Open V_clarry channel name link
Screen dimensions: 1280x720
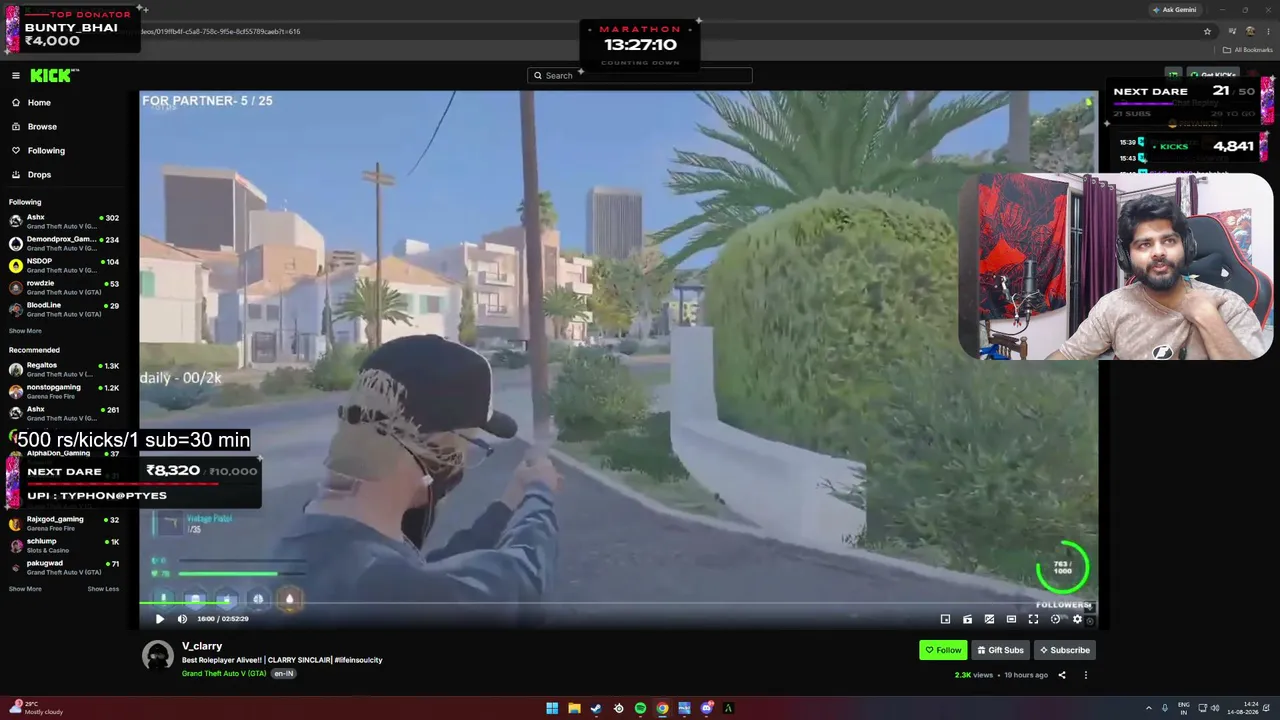202,646
